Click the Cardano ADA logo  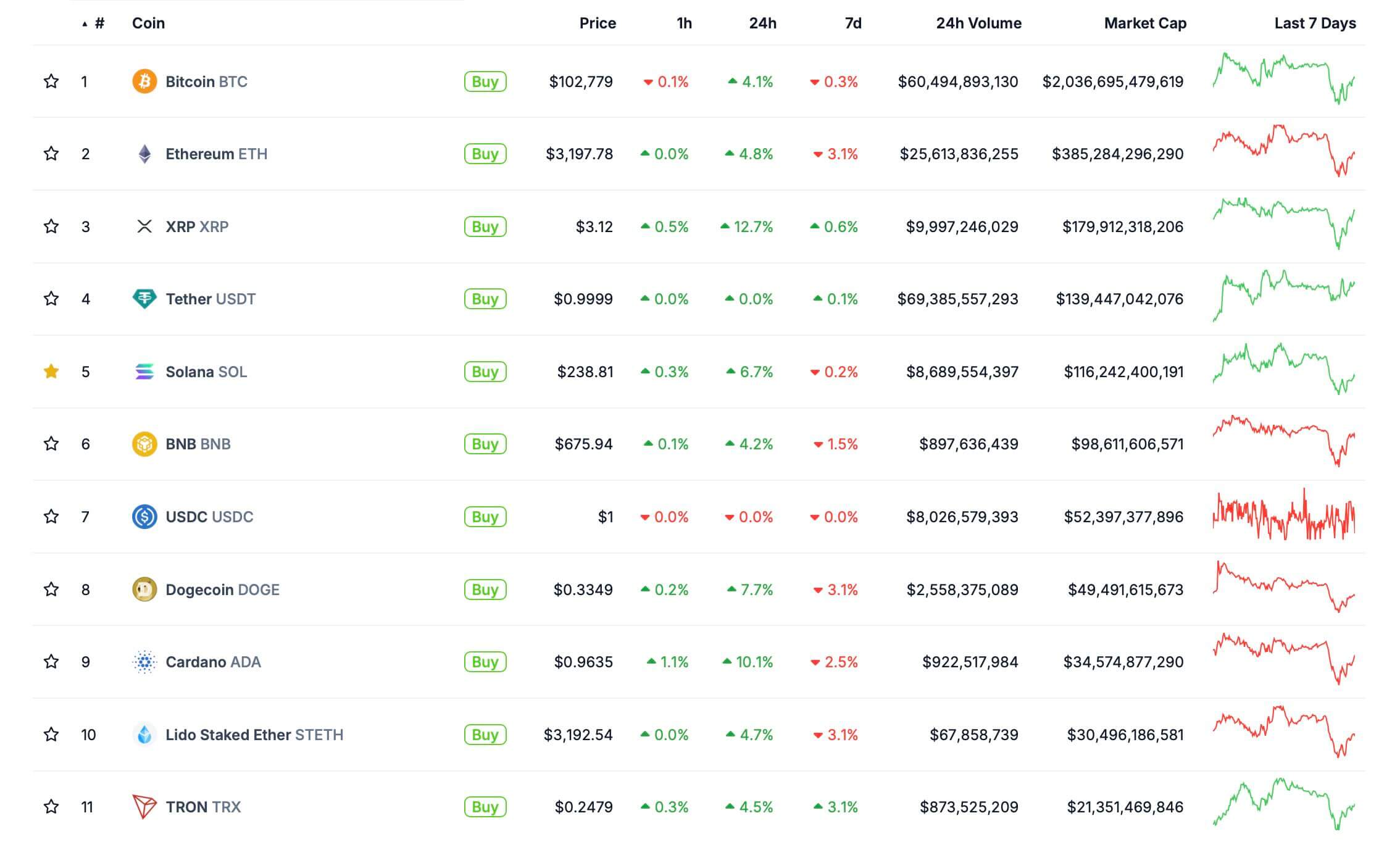144,662
